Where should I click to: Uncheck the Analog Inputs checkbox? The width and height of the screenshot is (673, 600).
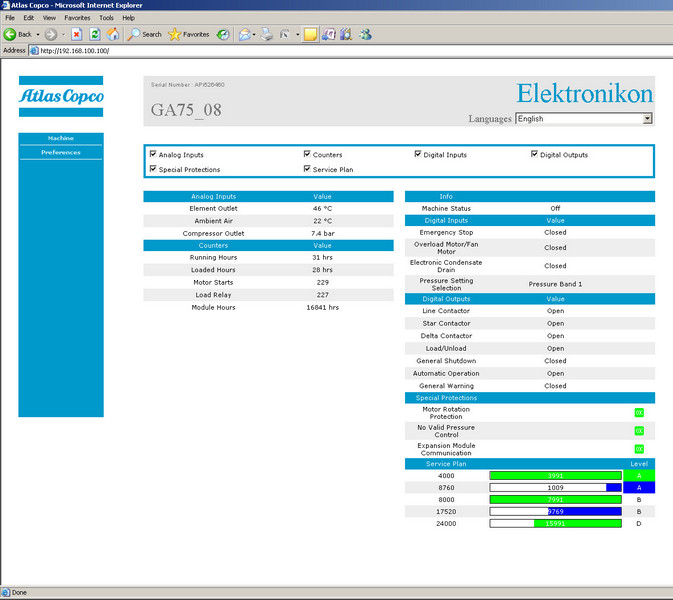coord(153,155)
